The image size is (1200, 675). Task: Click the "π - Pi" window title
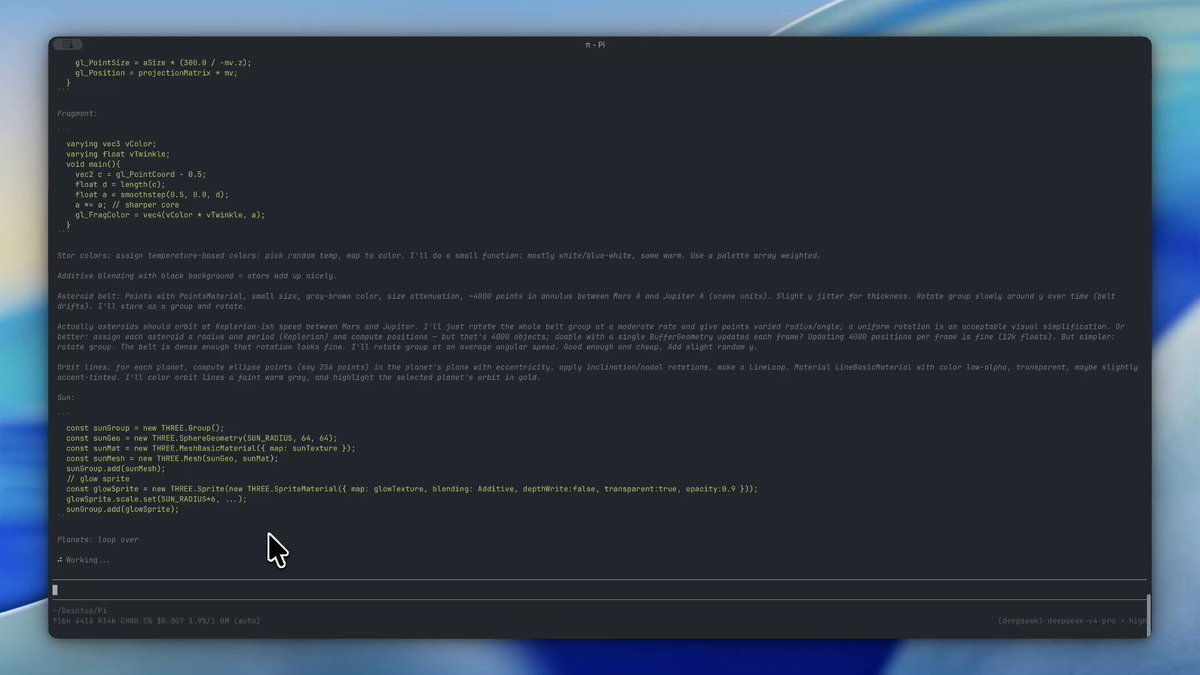[595, 45]
